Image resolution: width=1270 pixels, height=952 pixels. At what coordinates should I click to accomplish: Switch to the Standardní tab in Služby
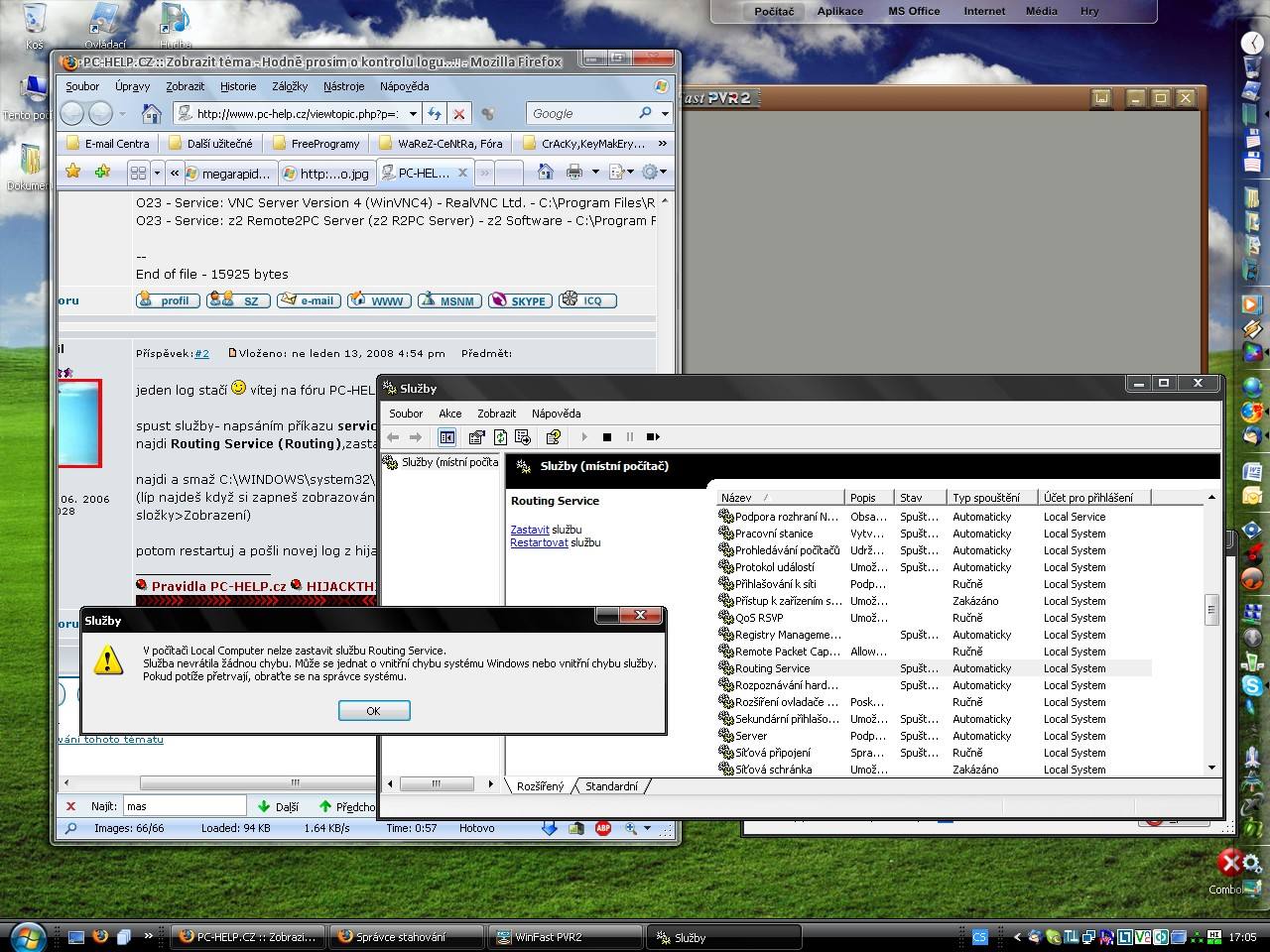(611, 786)
